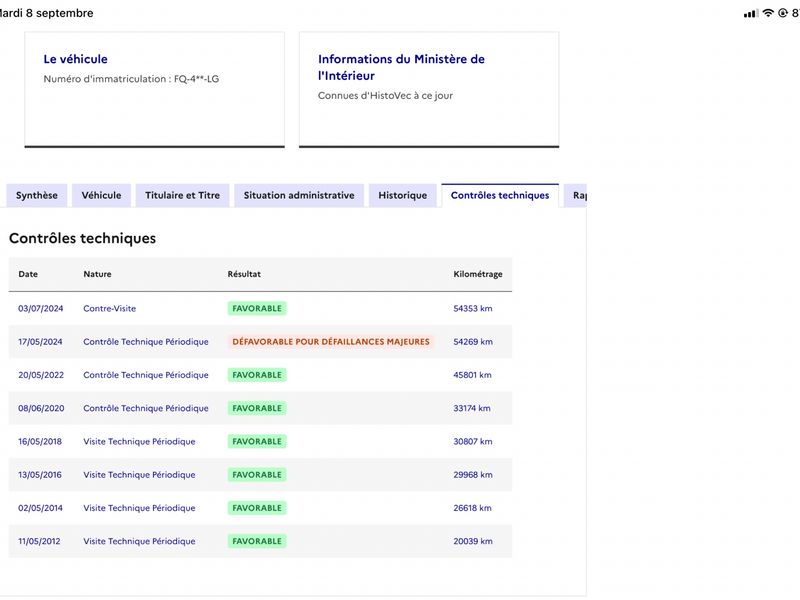Select the Contre-Visite row dated 03/07/2024

point(260,308)
